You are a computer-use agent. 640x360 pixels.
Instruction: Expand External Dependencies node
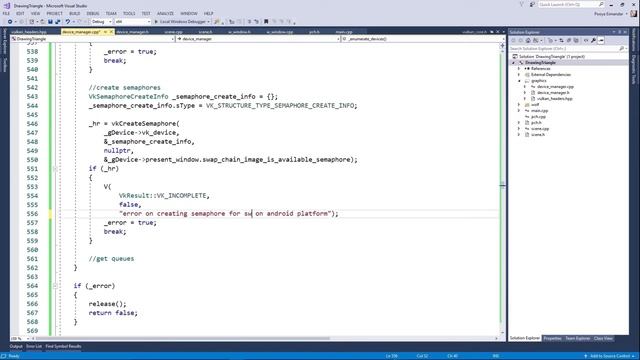pos(519,75)
